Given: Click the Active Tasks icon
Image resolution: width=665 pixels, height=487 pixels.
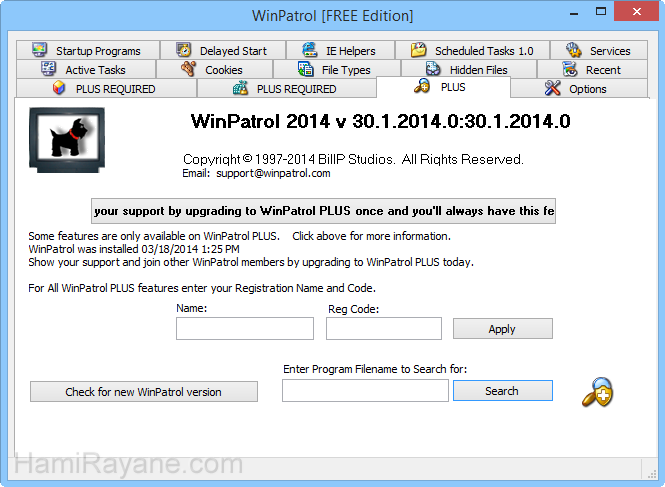Looking at the screenshot, I should pos(48,69).
